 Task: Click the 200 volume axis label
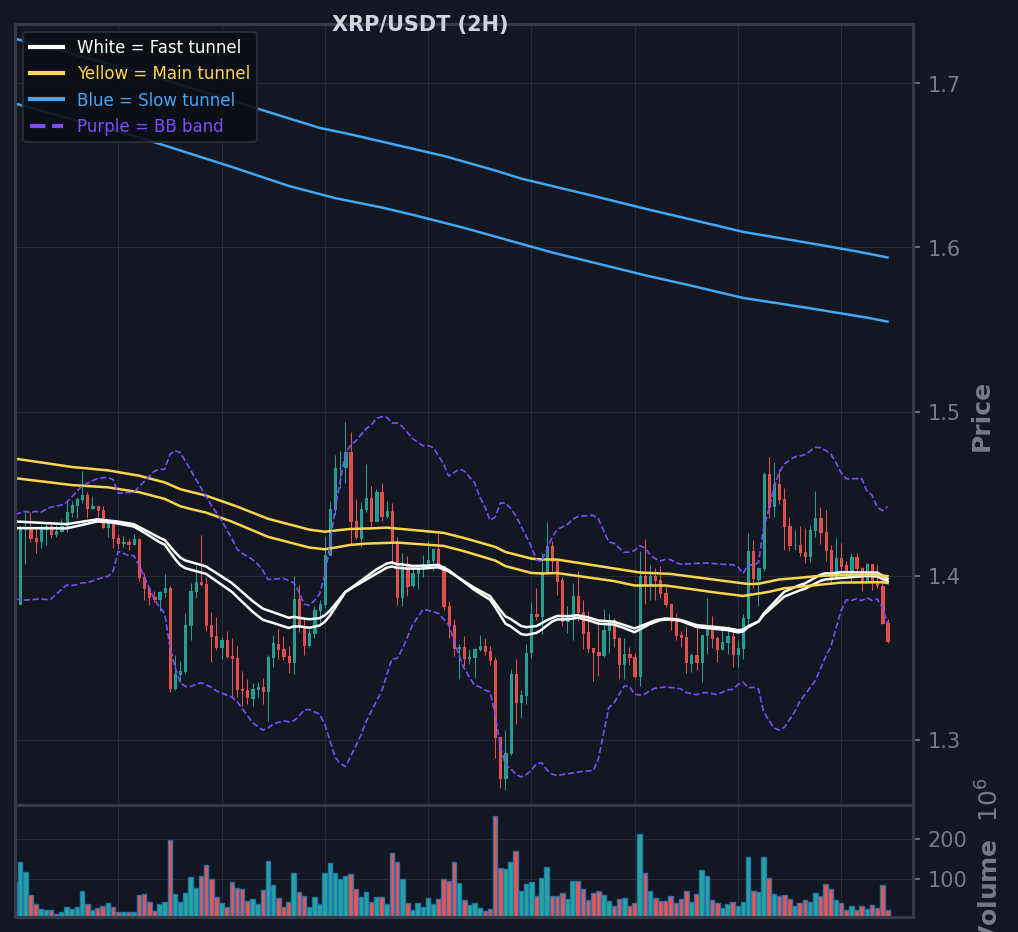(x=947, y=840)
